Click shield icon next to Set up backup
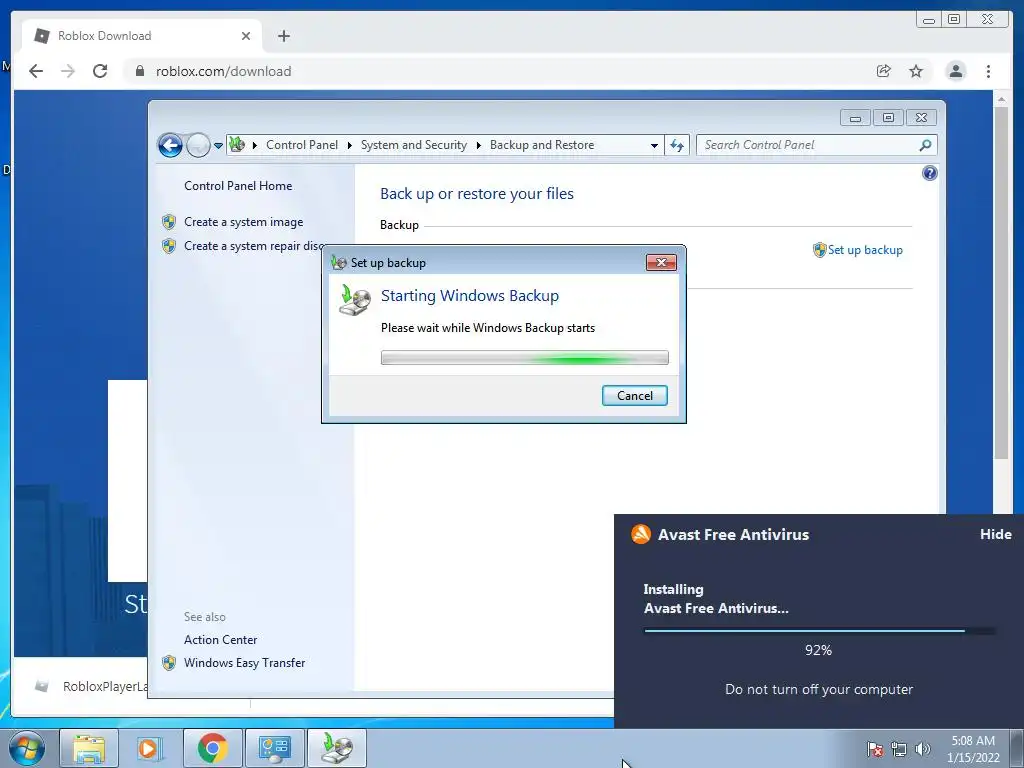Screen dimensions: 1024x768 point(820,249)
